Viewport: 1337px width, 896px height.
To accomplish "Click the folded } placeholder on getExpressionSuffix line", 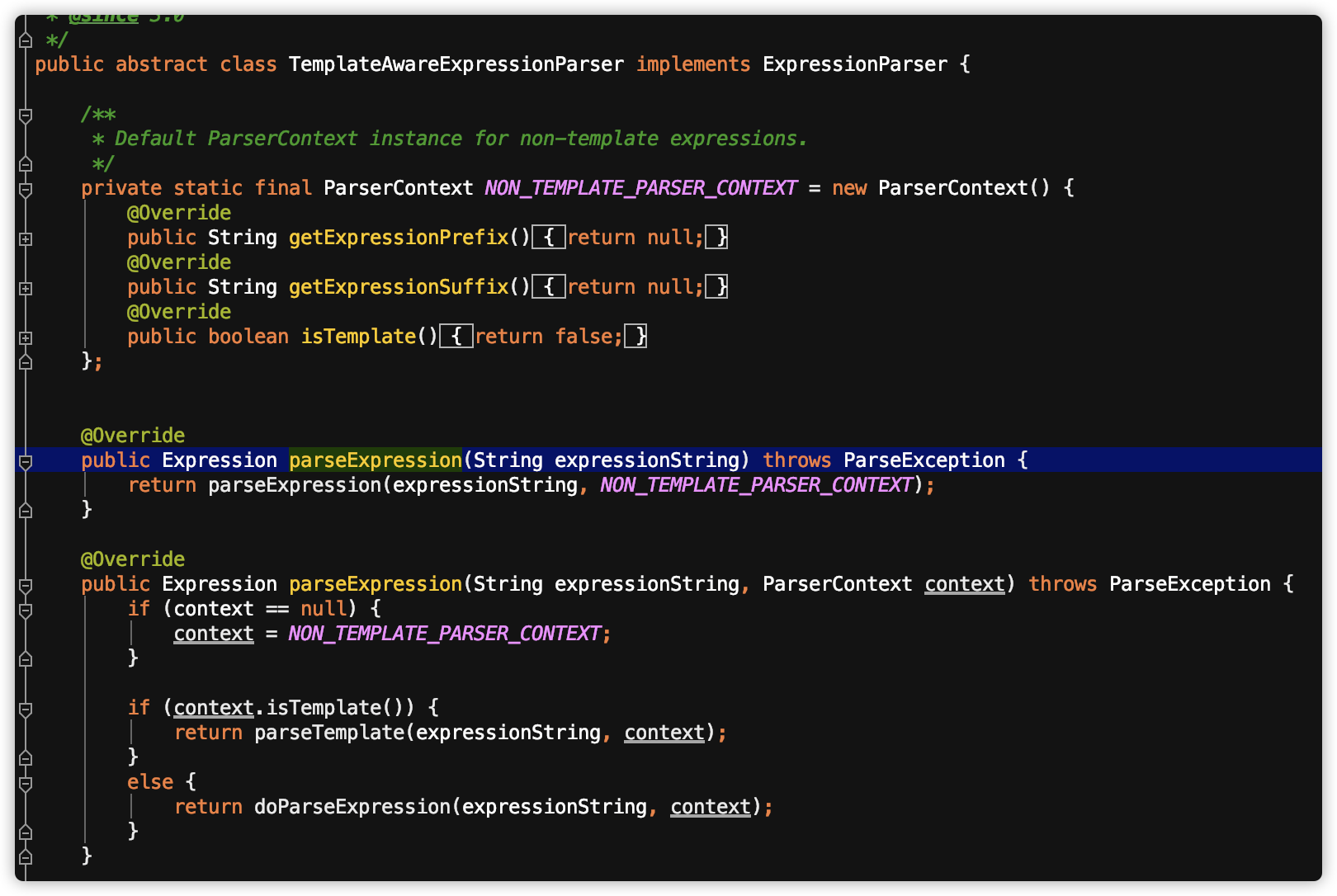I will pyautogui.click(x=717, y=287).
